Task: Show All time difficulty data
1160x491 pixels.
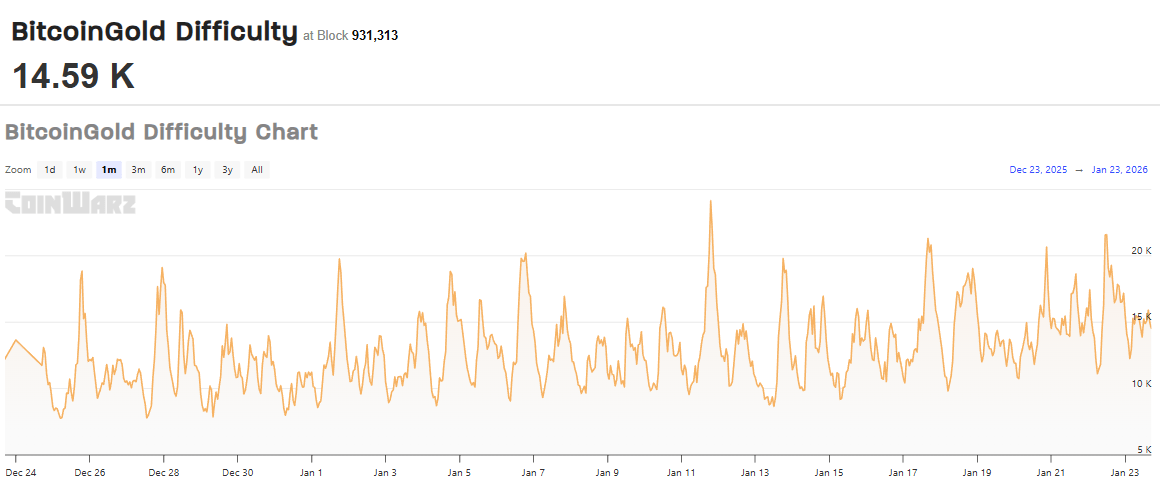Action: tap(257, 170)
